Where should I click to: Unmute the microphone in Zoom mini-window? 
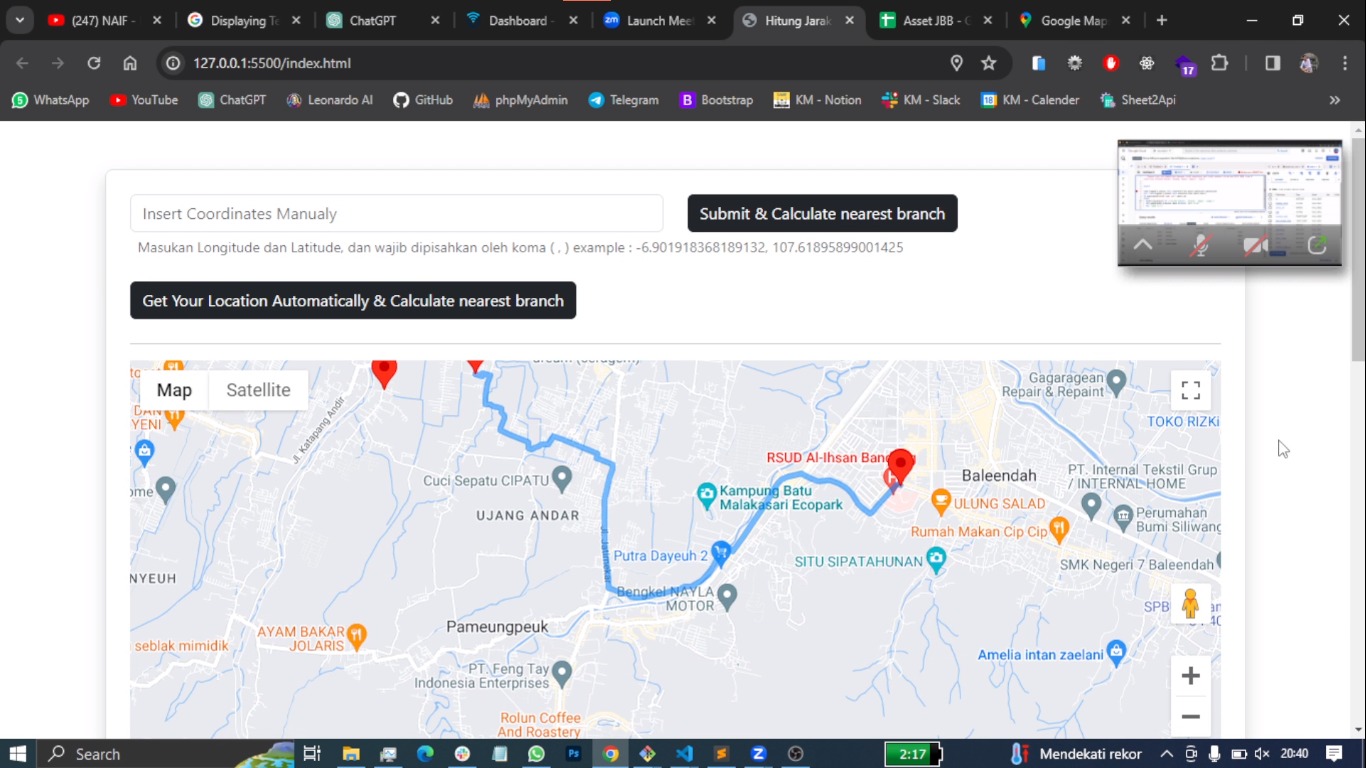[1200, 245]
